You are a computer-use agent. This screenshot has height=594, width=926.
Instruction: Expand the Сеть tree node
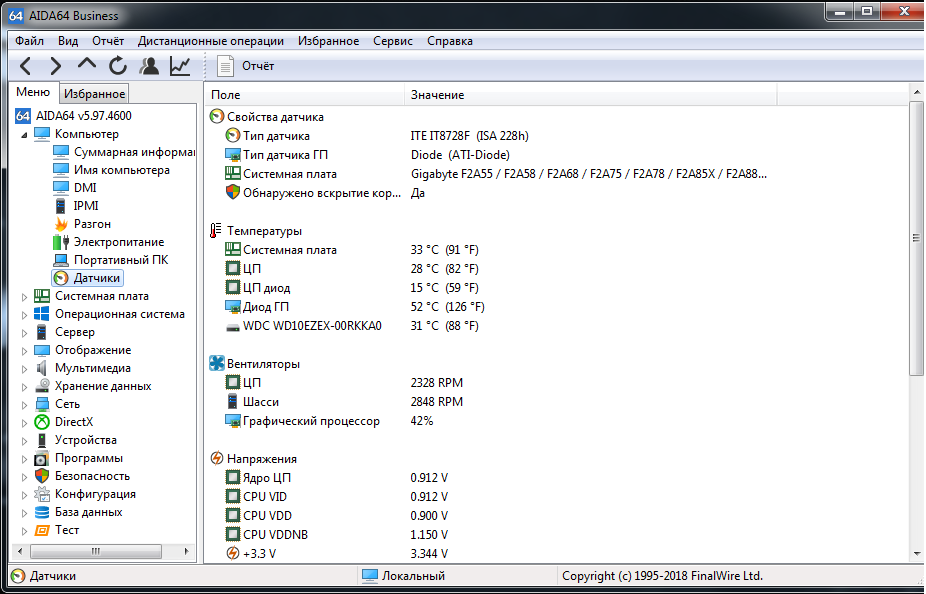click(x=24, y=405)
